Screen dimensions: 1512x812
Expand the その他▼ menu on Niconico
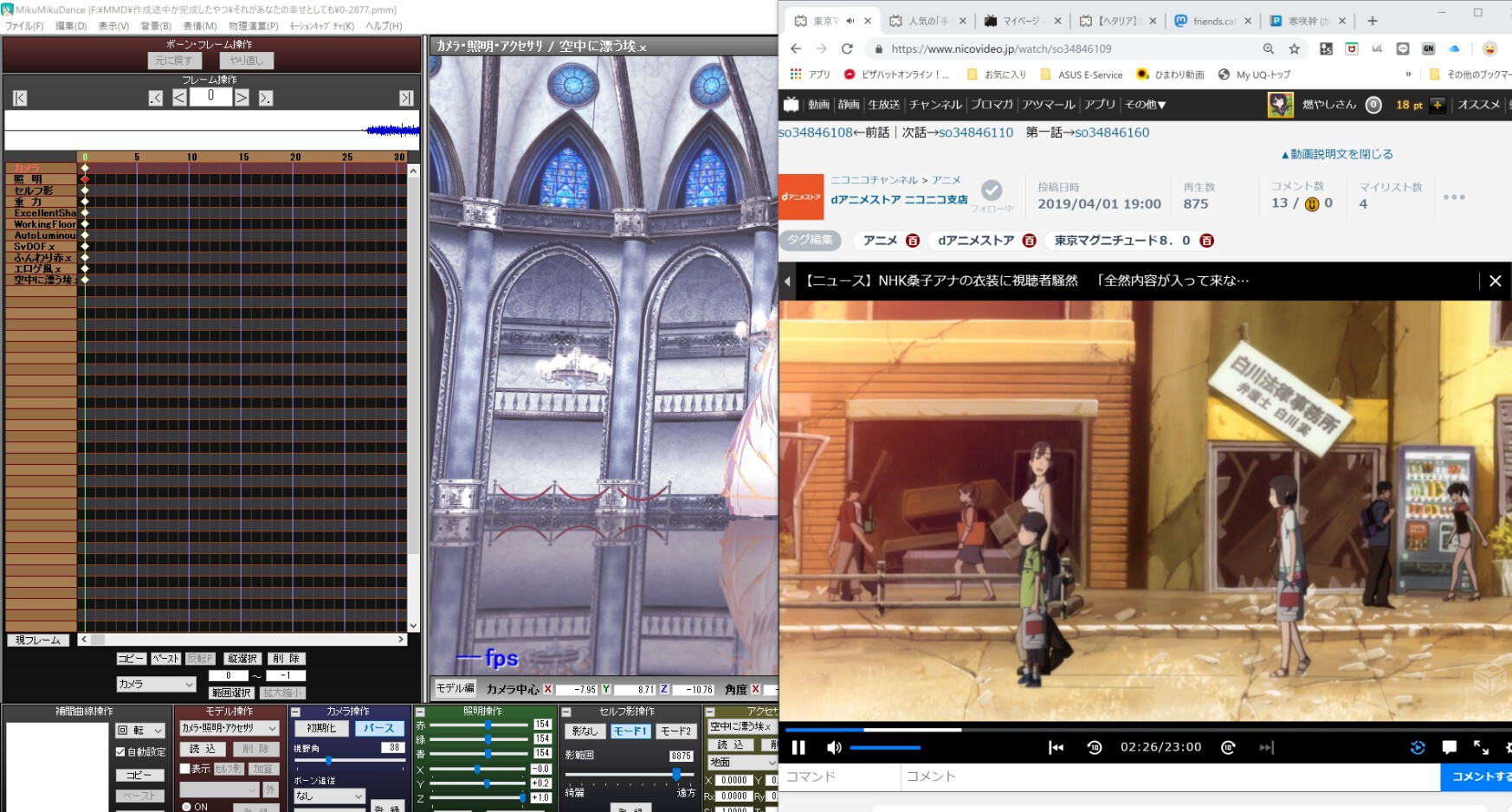coord(1145,105)
